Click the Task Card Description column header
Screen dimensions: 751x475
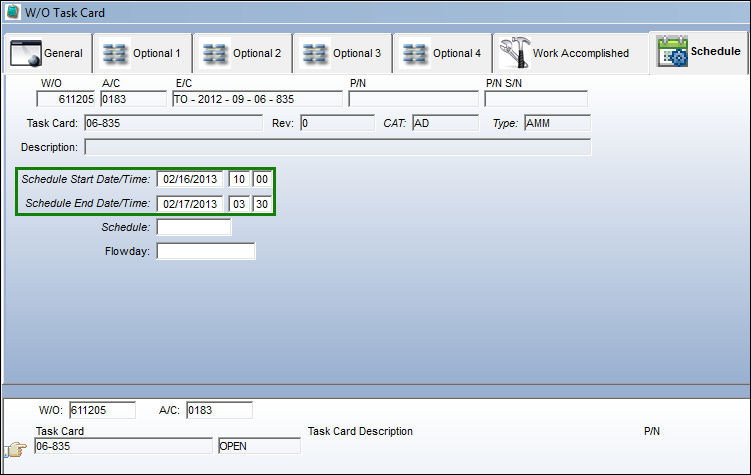point(360,431)
